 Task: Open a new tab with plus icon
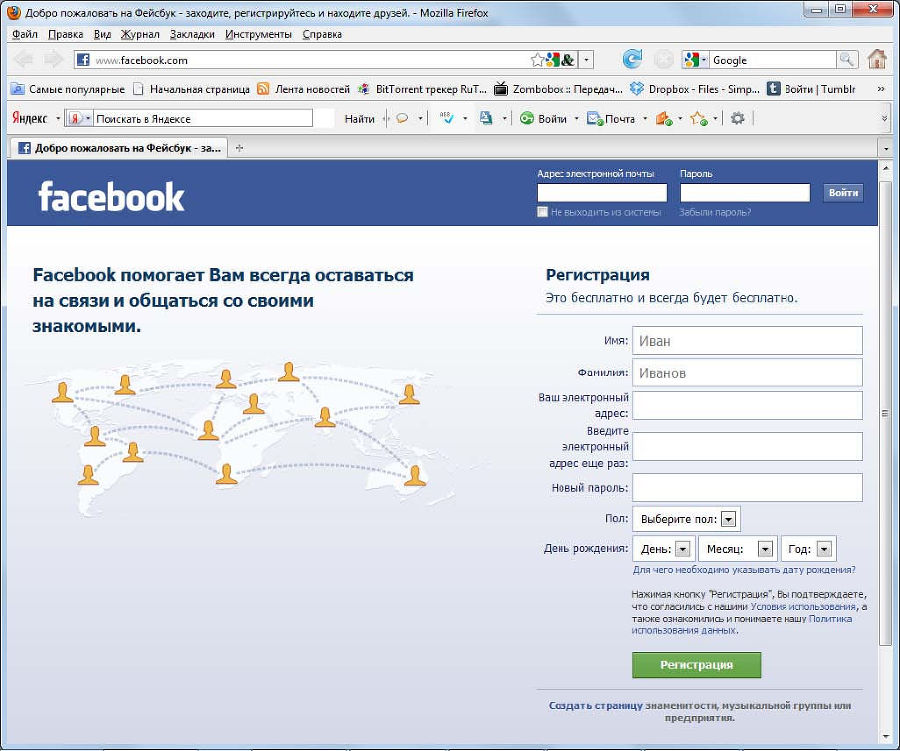(x=239, y=148)
